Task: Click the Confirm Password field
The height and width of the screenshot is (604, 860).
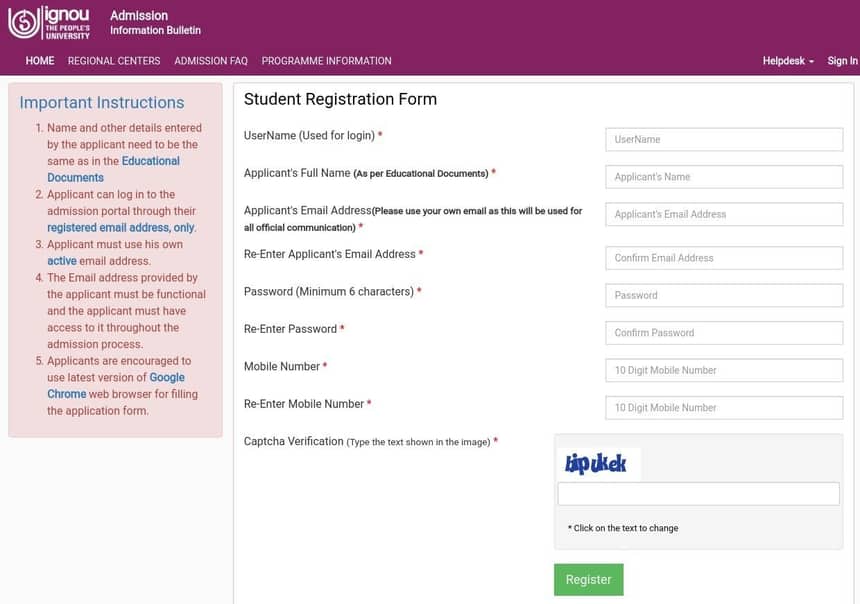Action: pyautogui.click(x=724, y=333)
